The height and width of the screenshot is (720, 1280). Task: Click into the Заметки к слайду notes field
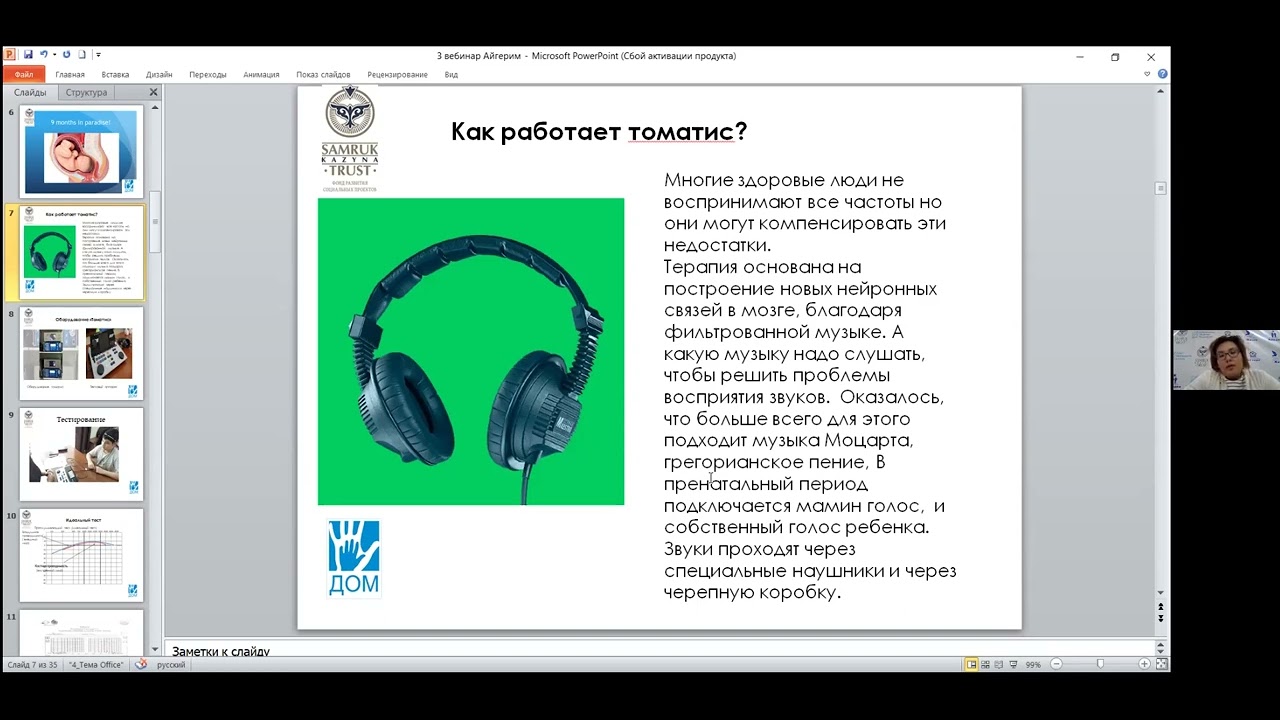click(660, 650)
